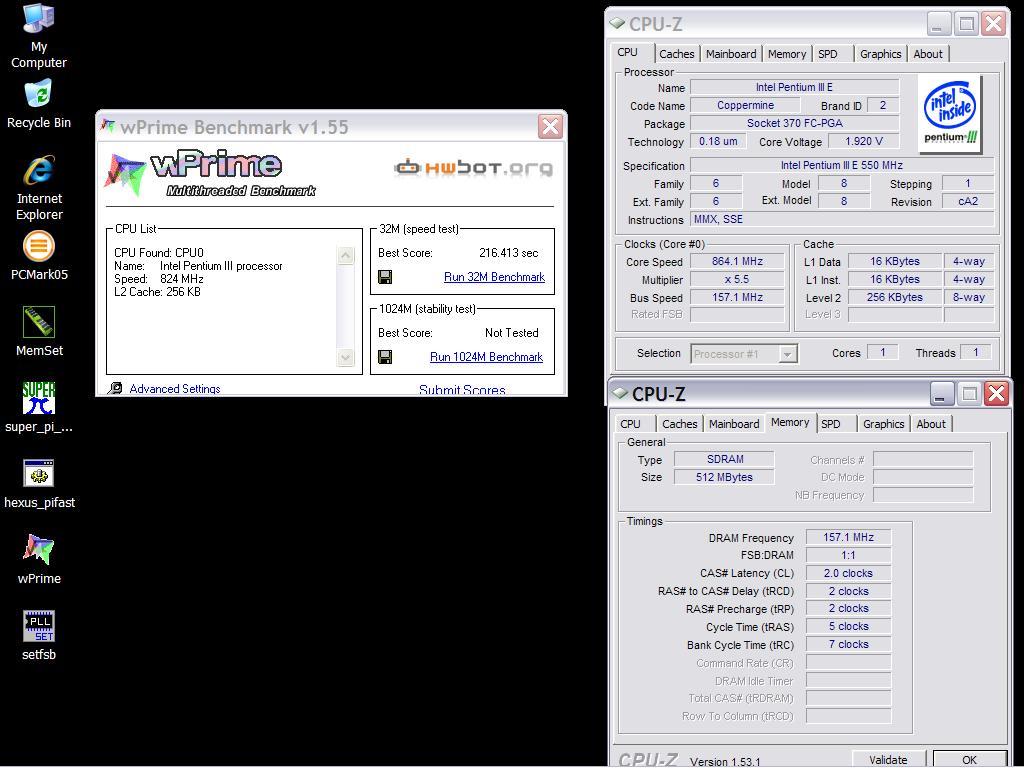This screenshot has height=768, width=1024.
Task: Click the floppy save icon under 32M test
Action: tap(385, 277)
